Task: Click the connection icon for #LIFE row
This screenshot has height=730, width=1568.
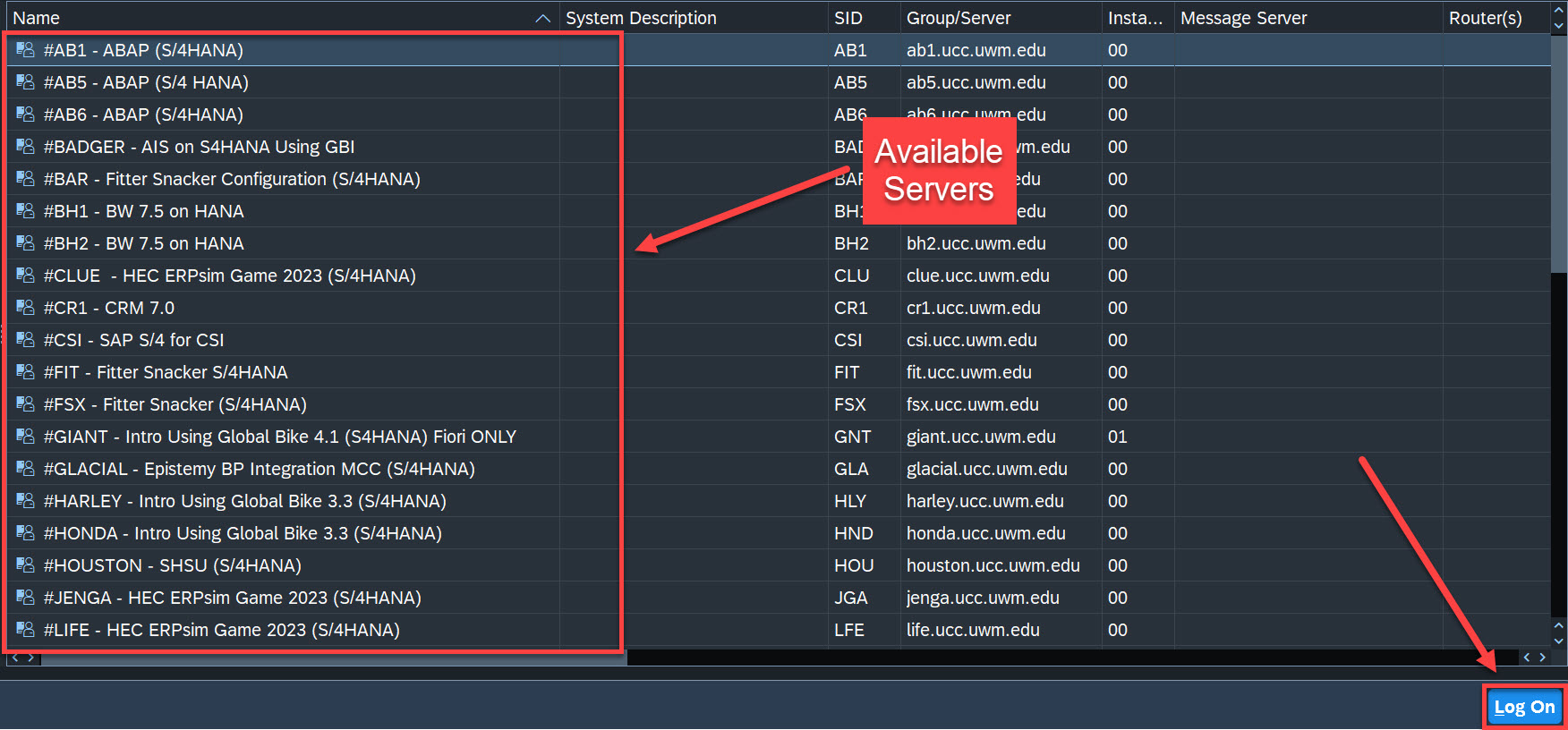Action: pyautogui.click(x=25, y=630)
